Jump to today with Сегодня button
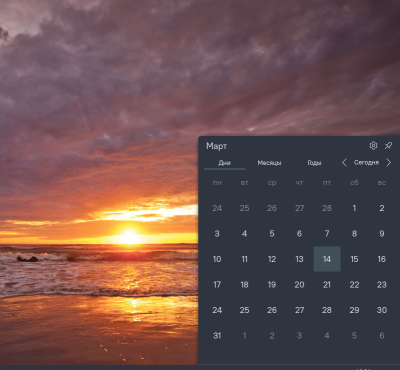The width and height of the screenshot is (400, 370). tap(366, 163)
